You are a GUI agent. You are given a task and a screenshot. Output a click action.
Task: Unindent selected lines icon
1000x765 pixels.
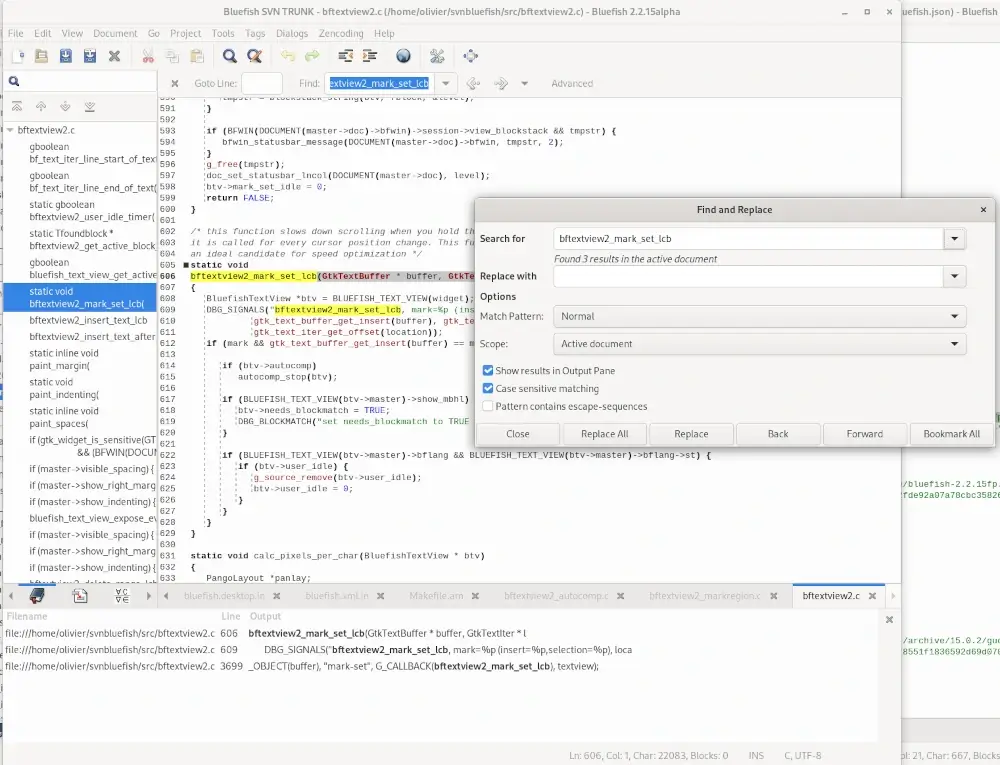345,56
